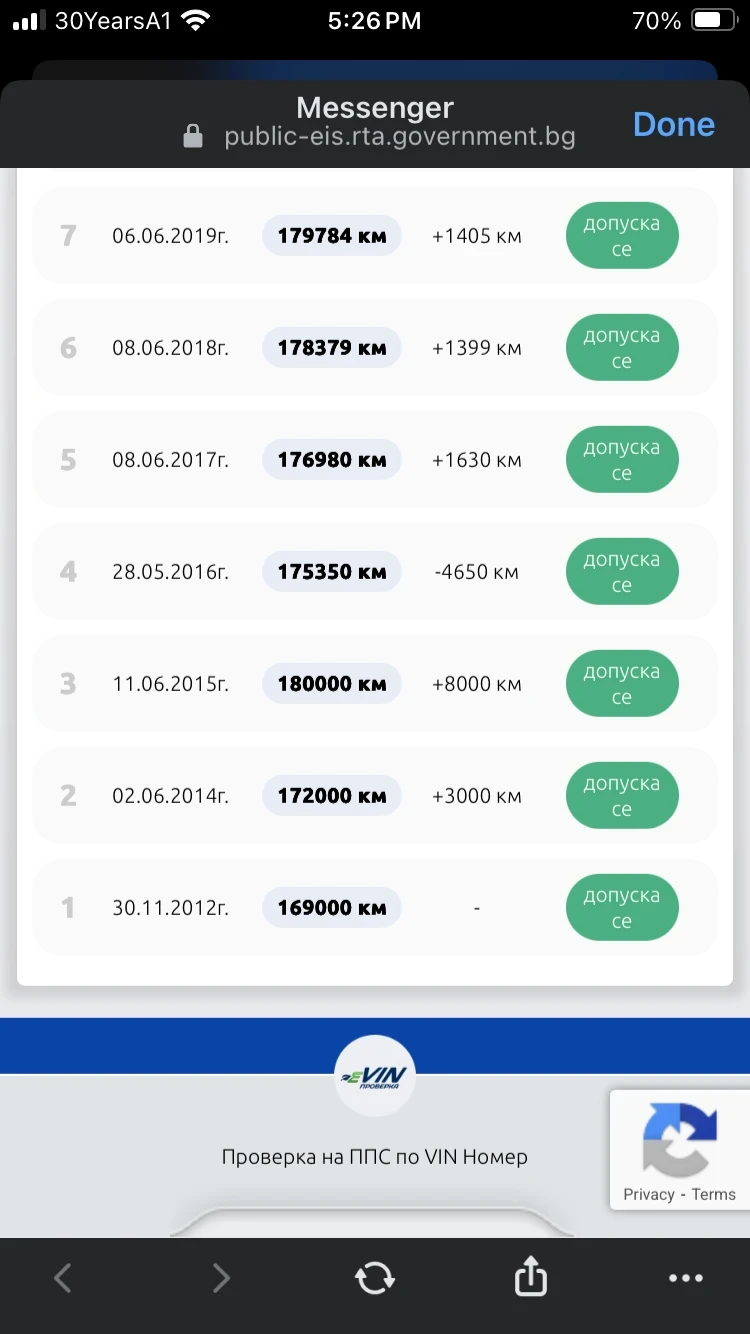This screenshot has height=1334, width=750.
Task: Open the share sheet icon
Action: [531, 1277]
